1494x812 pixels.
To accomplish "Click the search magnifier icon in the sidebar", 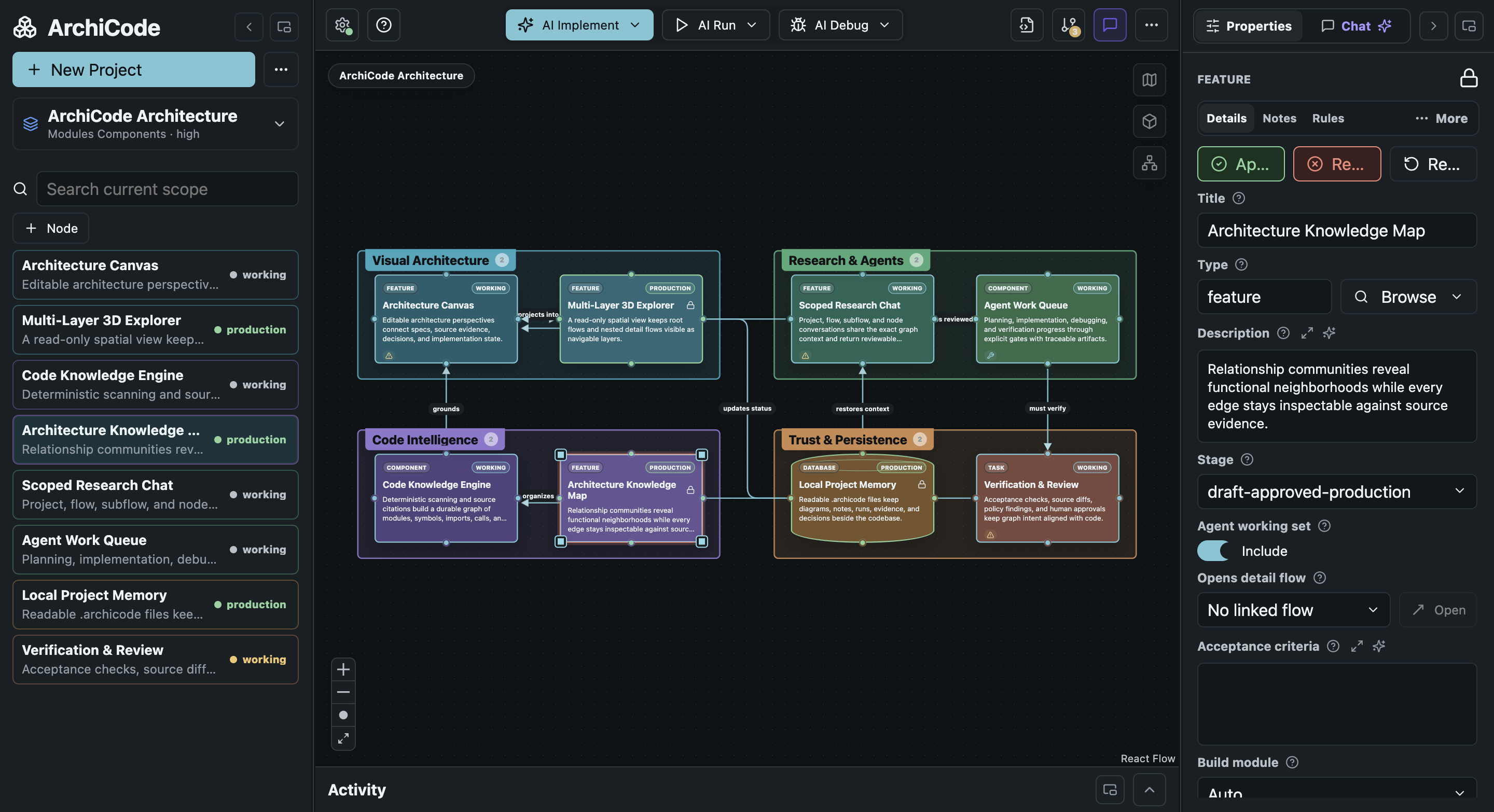I will click(x=20, y=189).
